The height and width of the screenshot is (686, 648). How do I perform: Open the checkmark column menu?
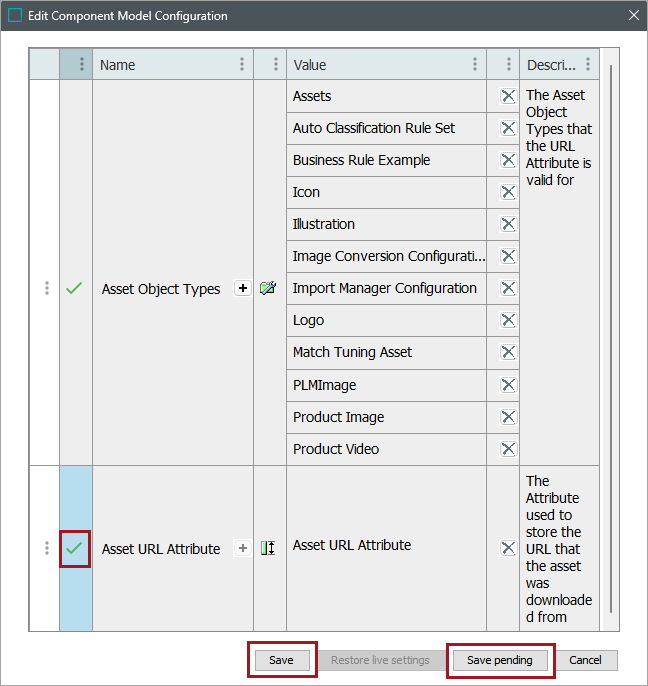81,64
